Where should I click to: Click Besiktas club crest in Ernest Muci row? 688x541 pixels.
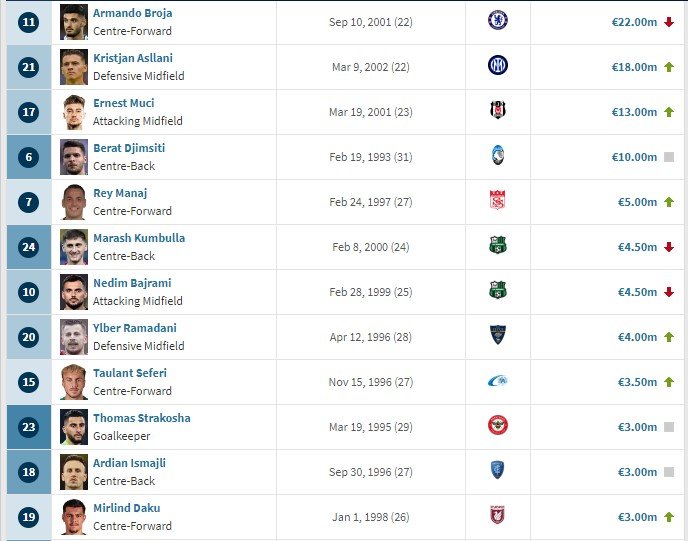(497, 111)
